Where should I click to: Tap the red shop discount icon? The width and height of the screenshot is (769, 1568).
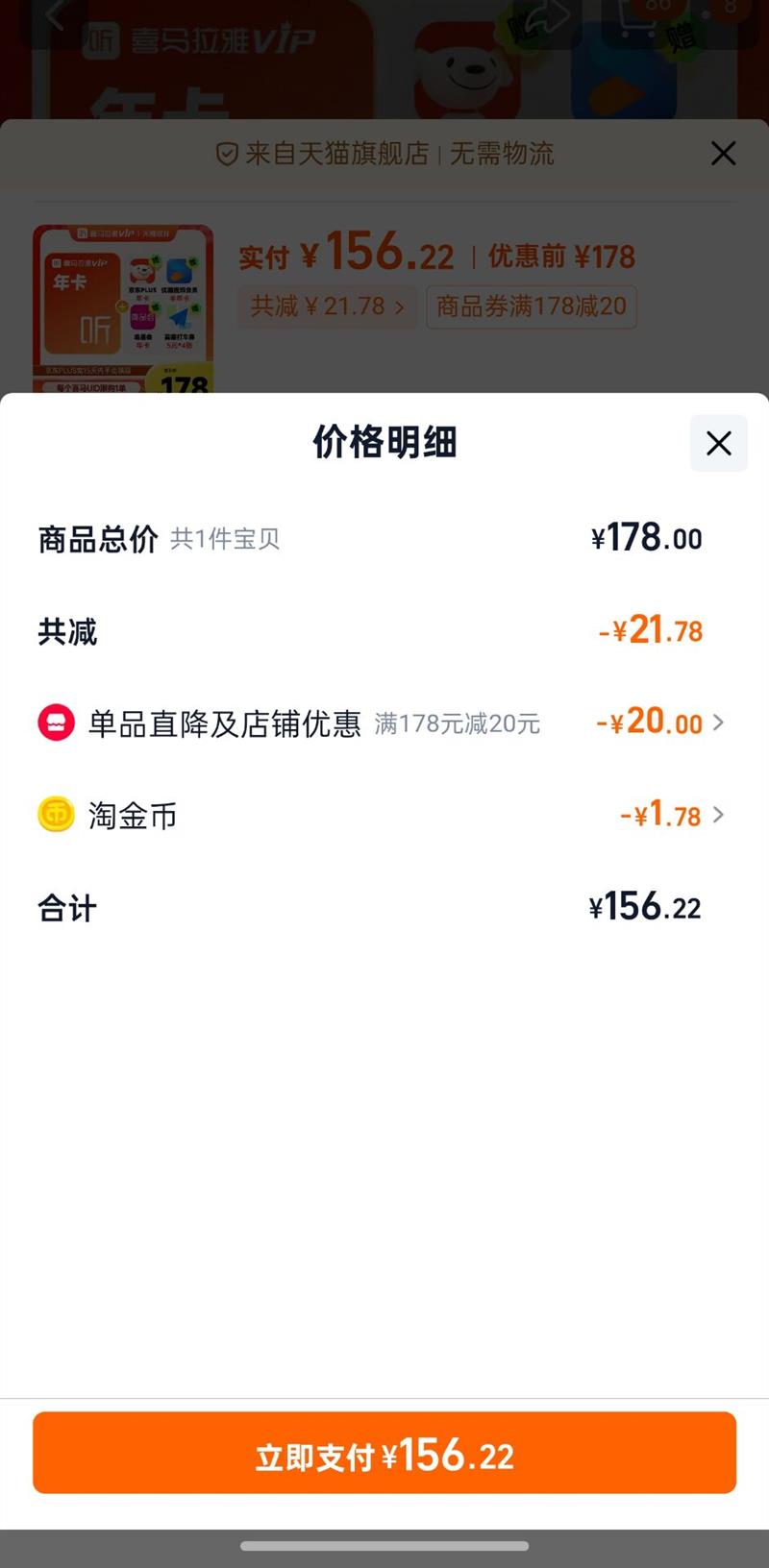(x=56, y=723)
